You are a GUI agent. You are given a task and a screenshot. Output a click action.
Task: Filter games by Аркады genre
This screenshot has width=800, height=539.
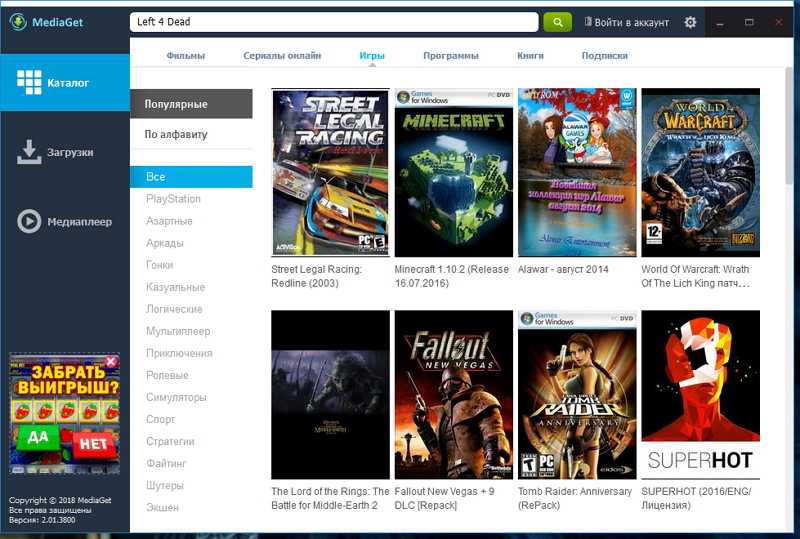165,243
